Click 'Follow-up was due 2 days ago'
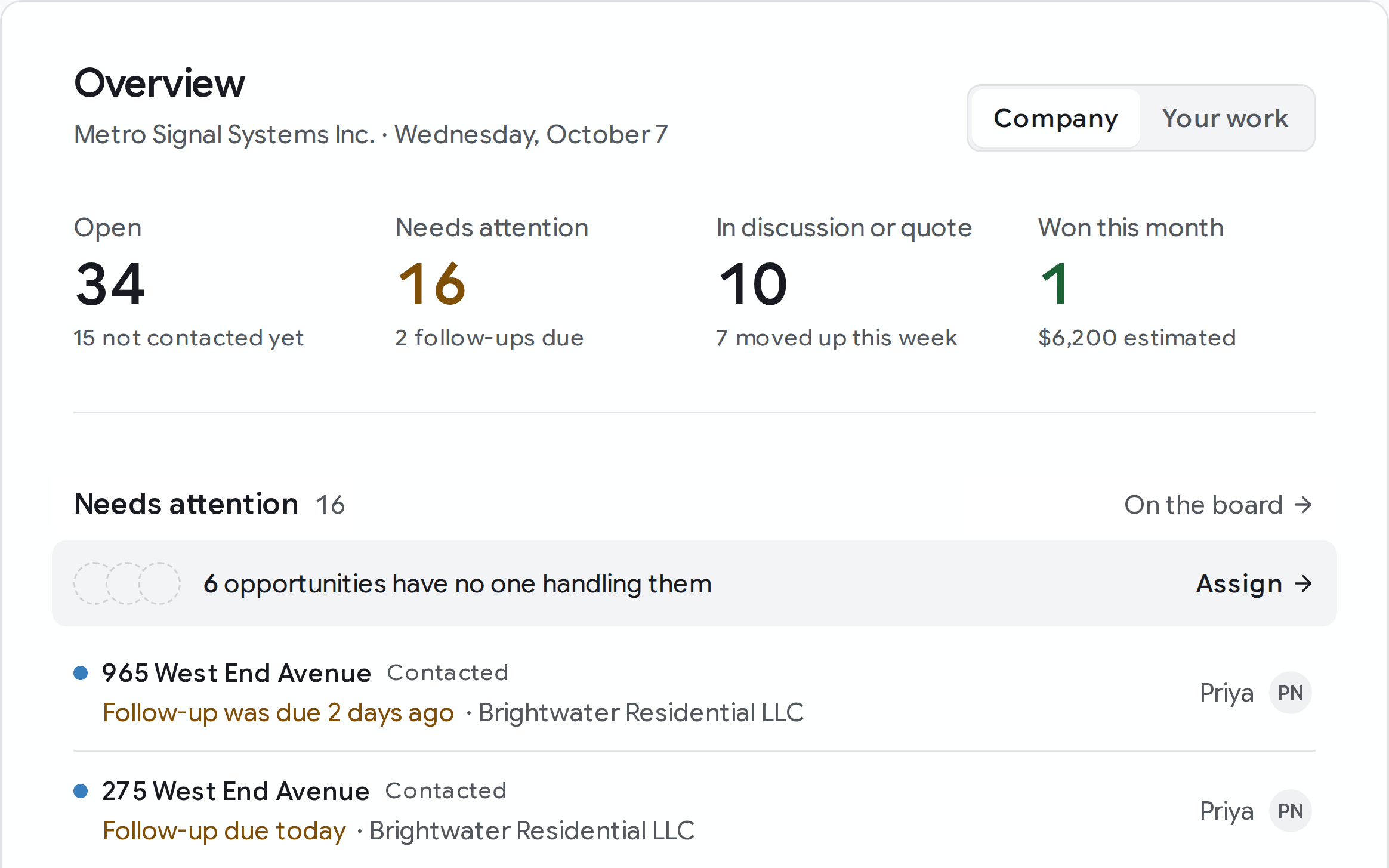The image size is (1389, 868). click(x=278, y=713)
